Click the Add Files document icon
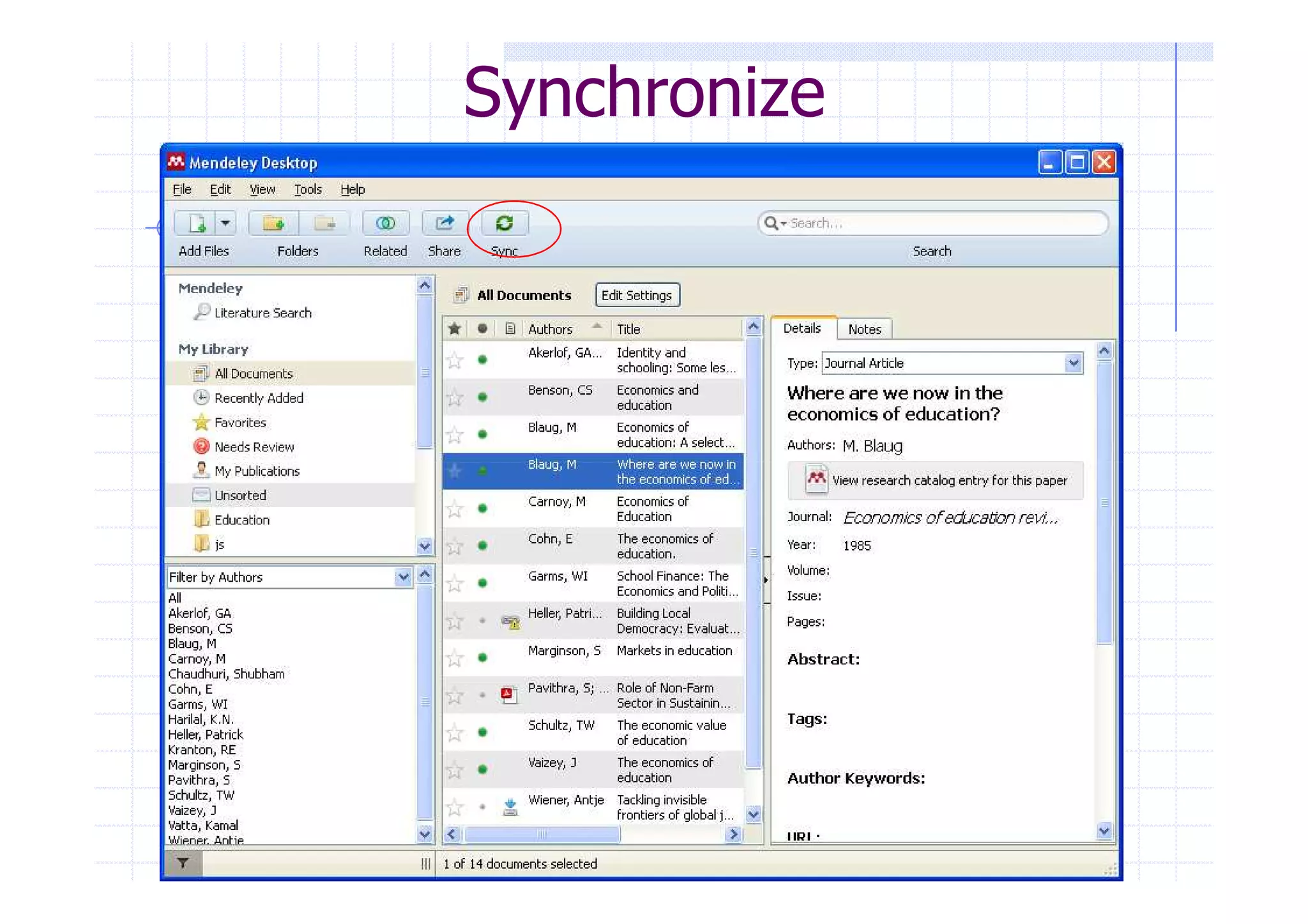Image resolution: width=1308 pixels, height=924 pixels. [x=197, y=223]
